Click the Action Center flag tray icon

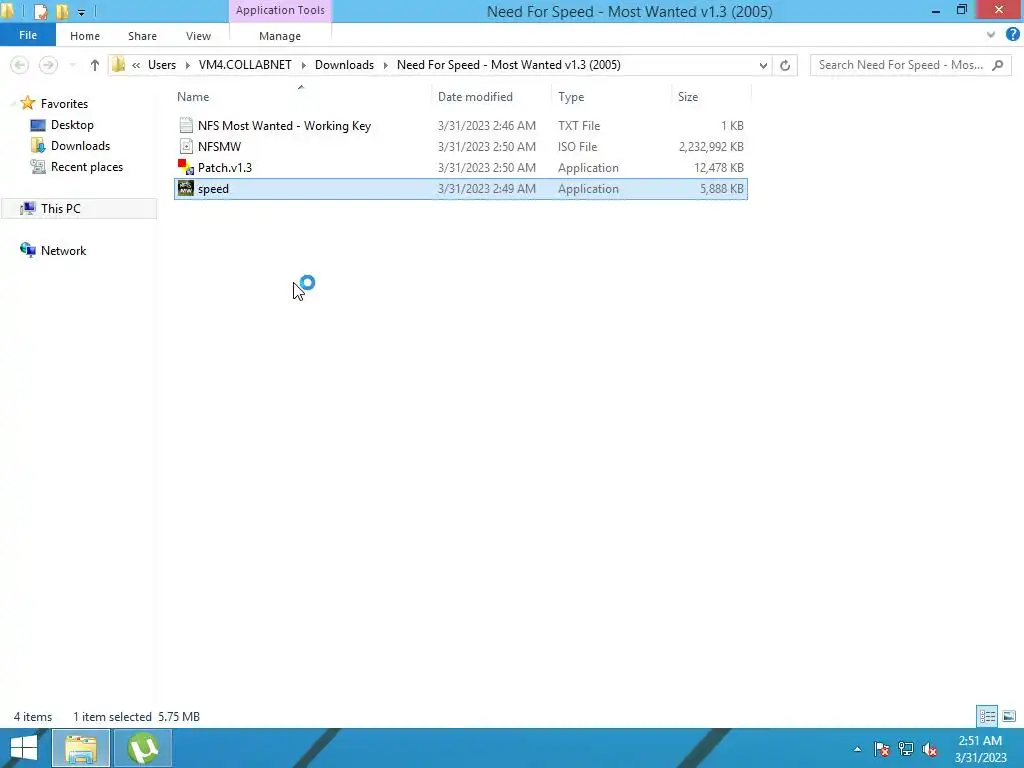tap(882, 749)
